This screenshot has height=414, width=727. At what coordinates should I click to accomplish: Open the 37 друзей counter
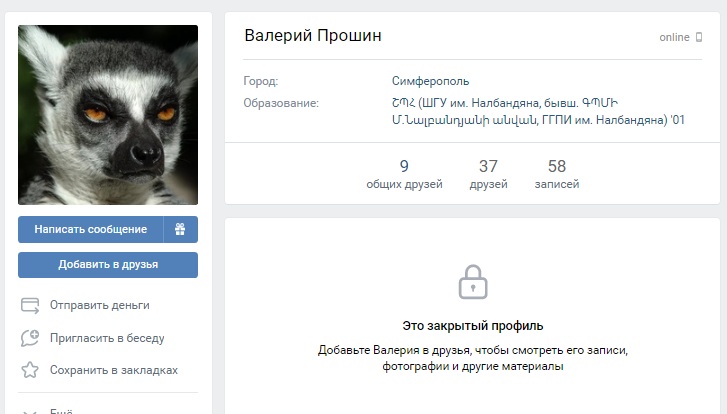488,174
